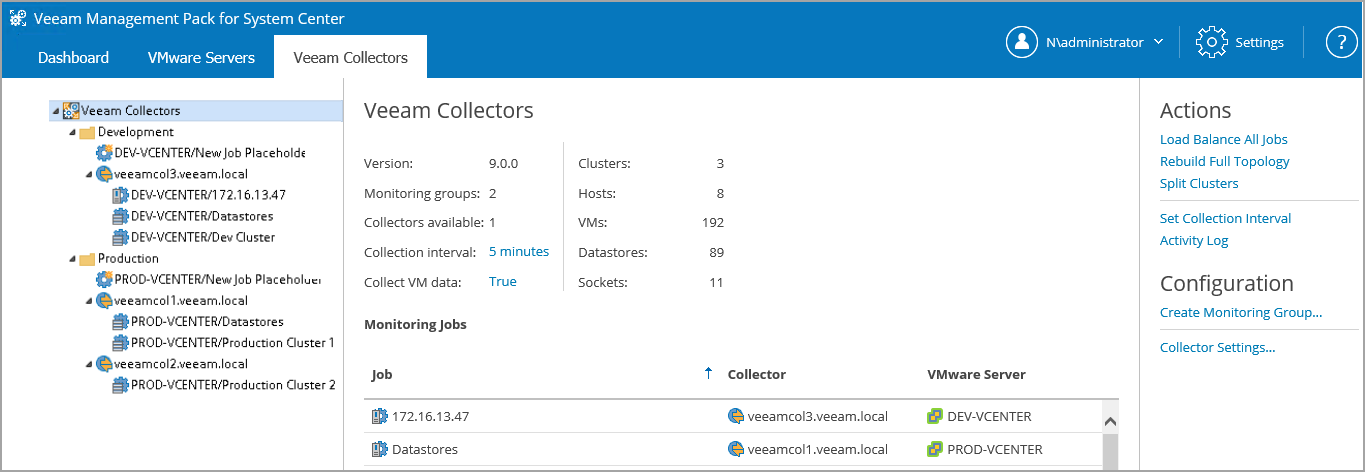Toggle Collect VM data True value

pos(502,282)
